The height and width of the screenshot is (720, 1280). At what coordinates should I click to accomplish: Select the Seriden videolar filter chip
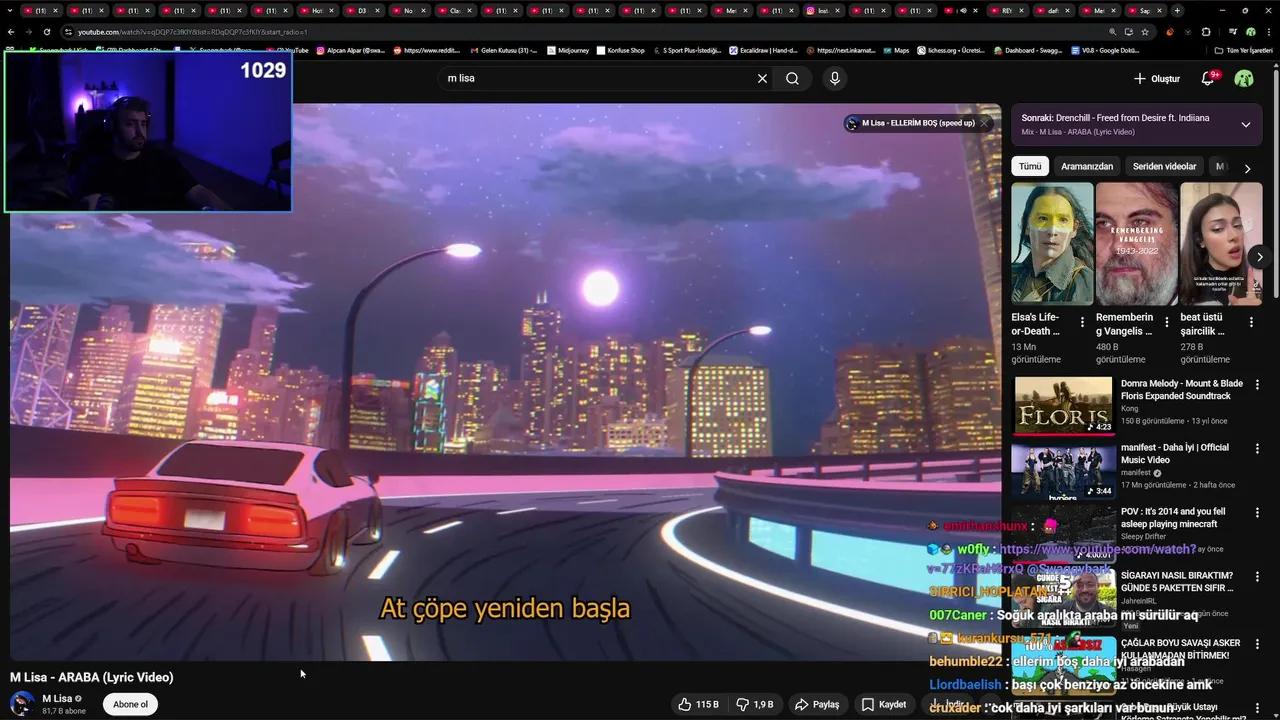pyautogui.click(x=1164, y=166)
